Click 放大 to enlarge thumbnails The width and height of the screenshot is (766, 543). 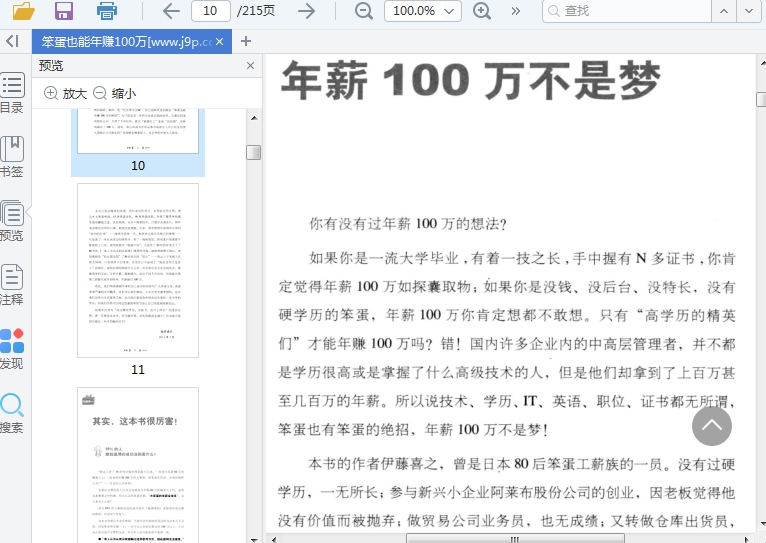tap(66, 93)
